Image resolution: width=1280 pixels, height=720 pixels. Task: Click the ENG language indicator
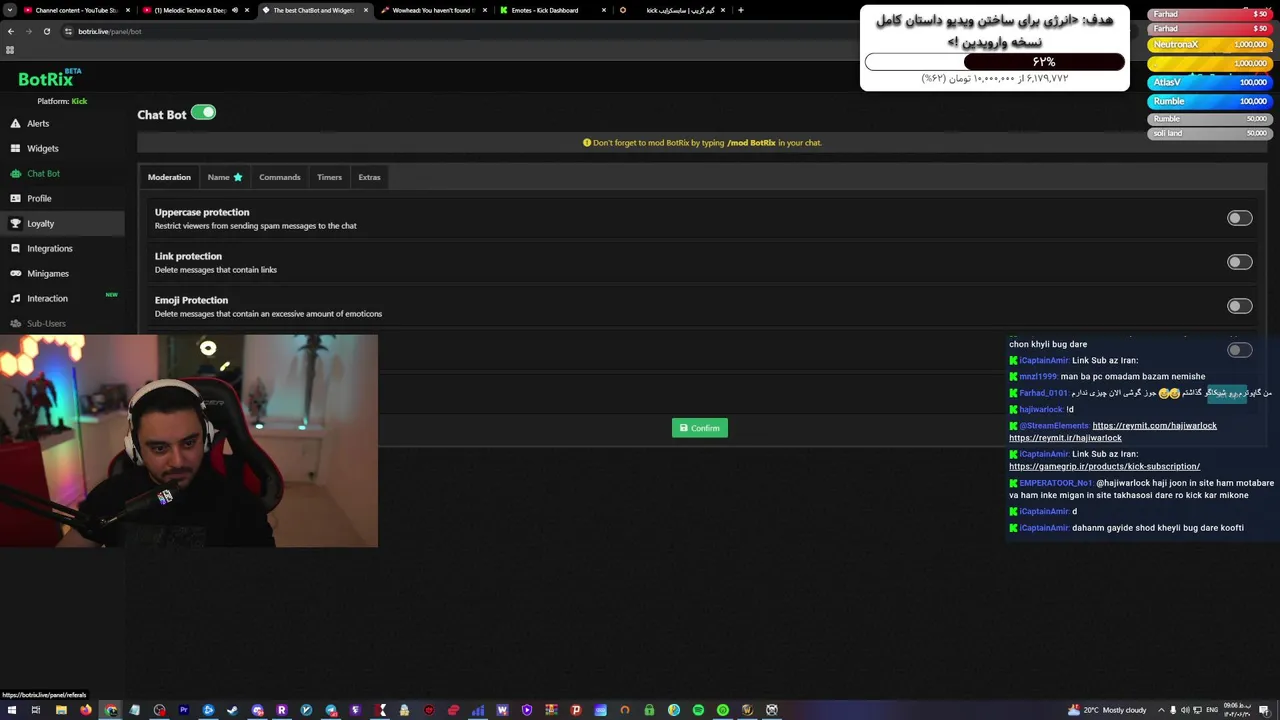pyautogui.click(x=1212, y=710)
